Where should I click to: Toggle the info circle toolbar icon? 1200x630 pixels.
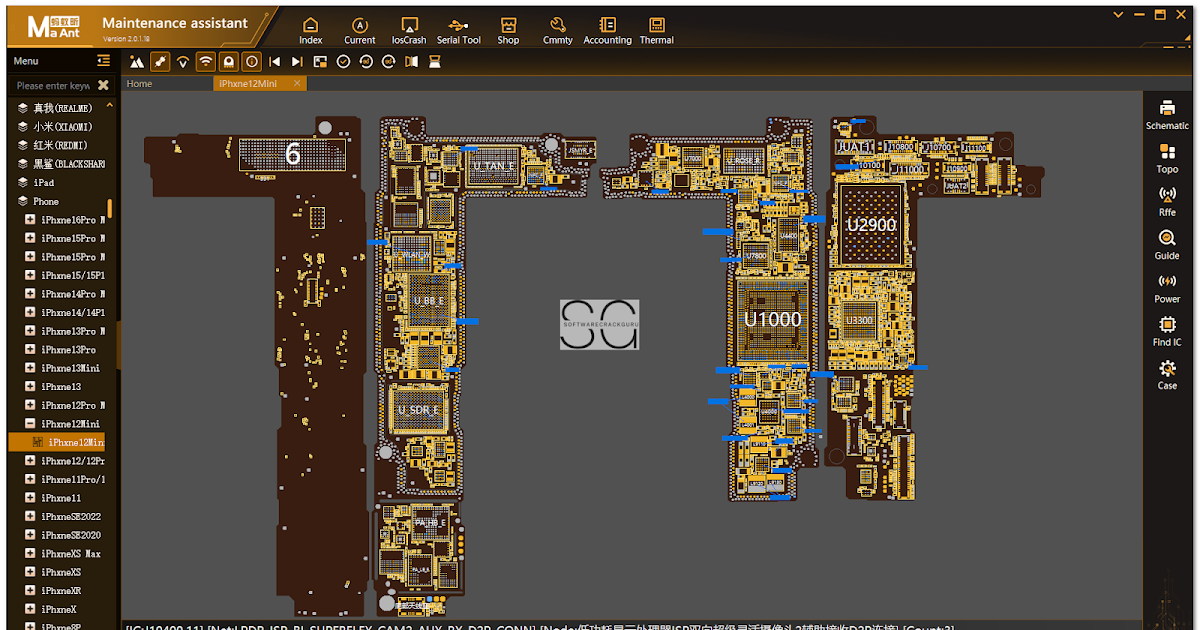point(251,61)
